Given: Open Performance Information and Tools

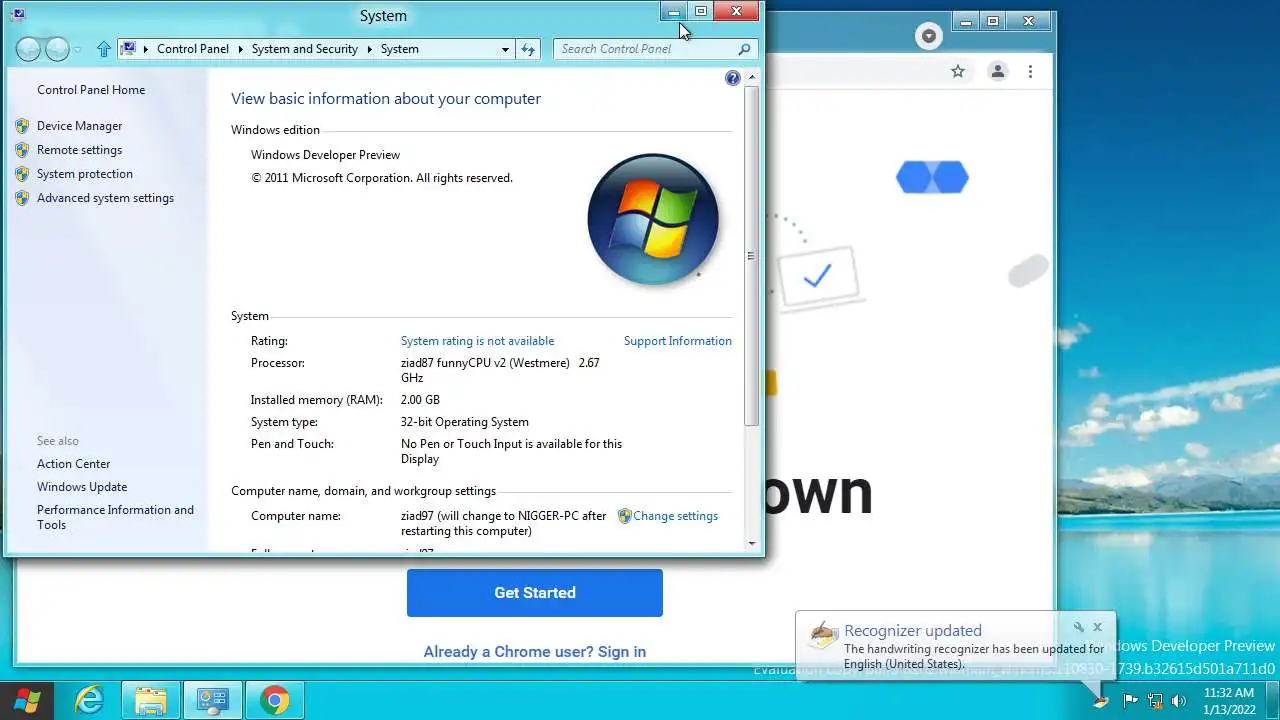Looking at the screenshot, I should pos(115,517).
